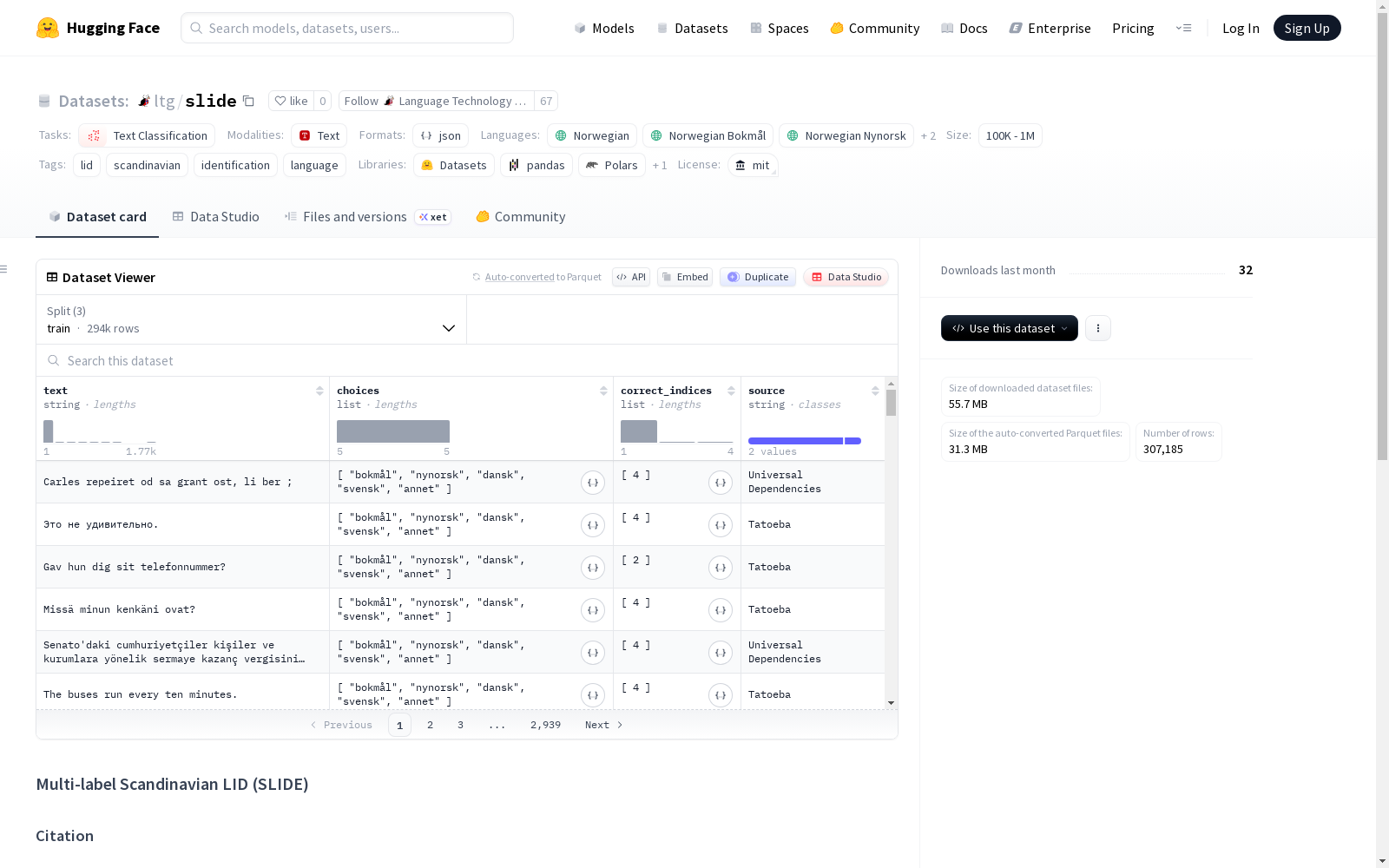This screenshot has width=1389, height=868.
Task: Expand choices JSON in 'Это не удивительно' row
Action: click(x=593, y=525)
